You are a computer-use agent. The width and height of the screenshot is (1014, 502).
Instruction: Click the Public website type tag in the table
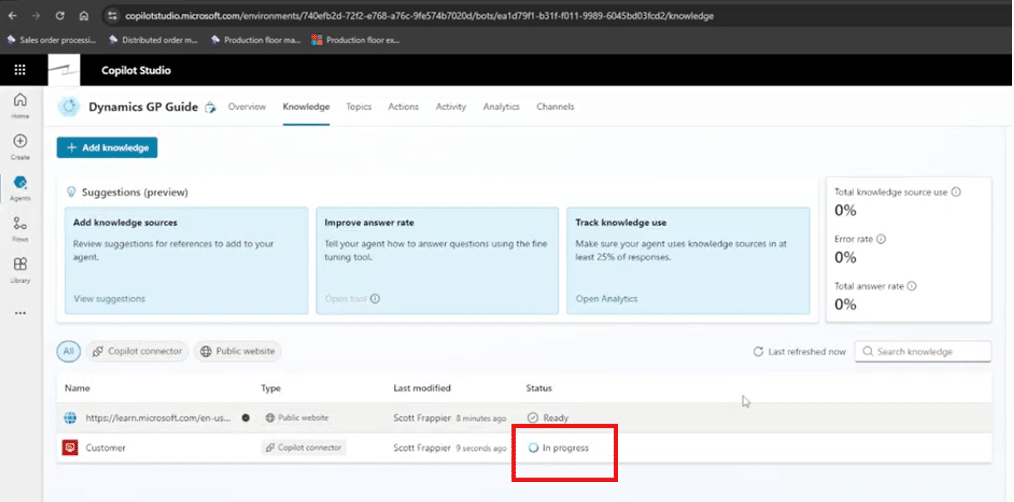pyautogui.click(x=297, y=418)
